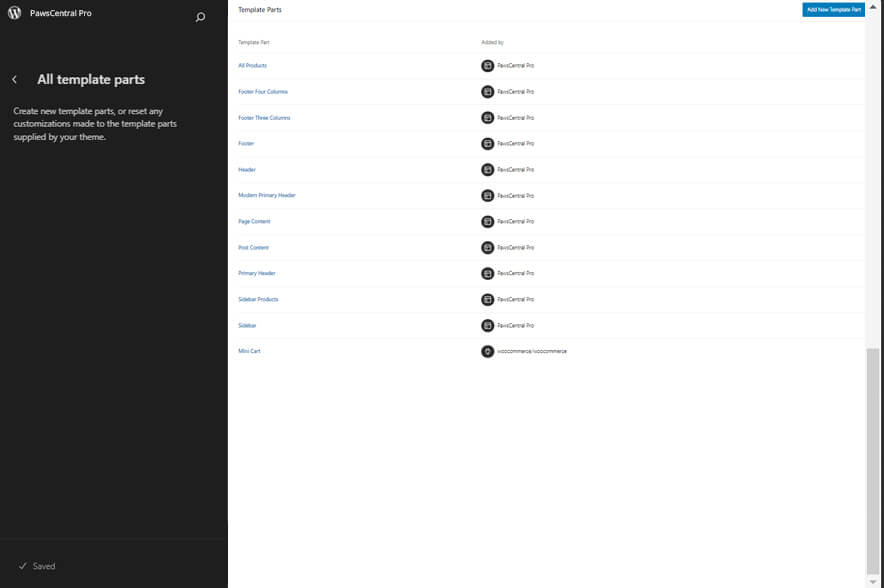
Task: Click the WordPress logo icon
Action: tap(14, 14)
